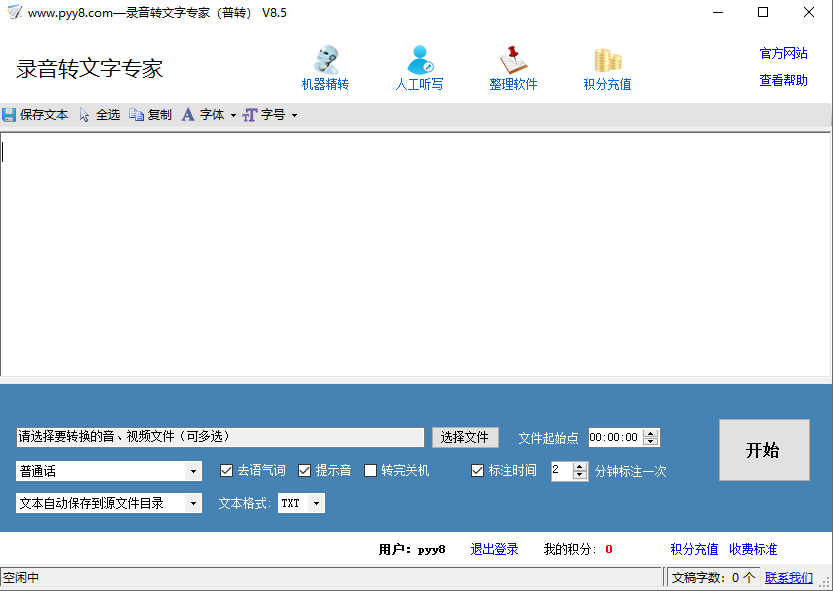The image size is (833, 591).
Task: Click the 保存文本 floppy disk icon
Action: (9, 115)
